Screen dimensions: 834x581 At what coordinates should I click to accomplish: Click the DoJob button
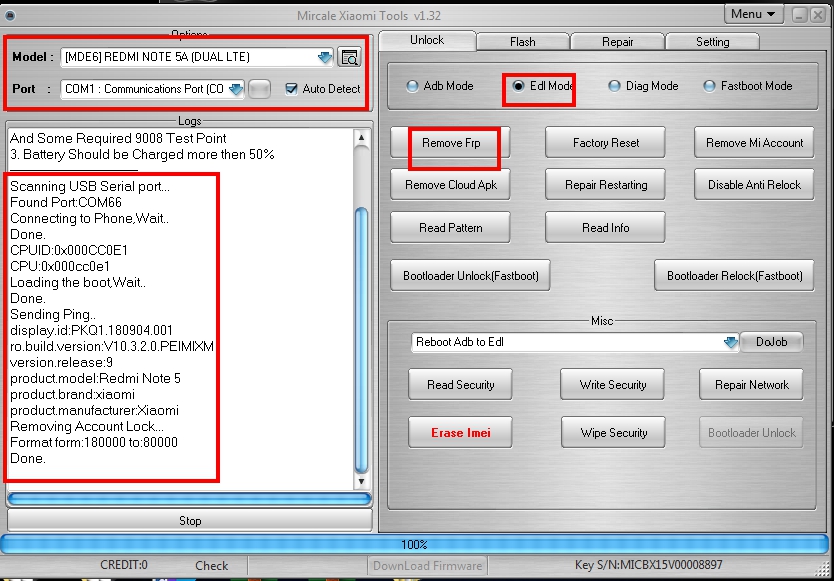tap(771, 342)
